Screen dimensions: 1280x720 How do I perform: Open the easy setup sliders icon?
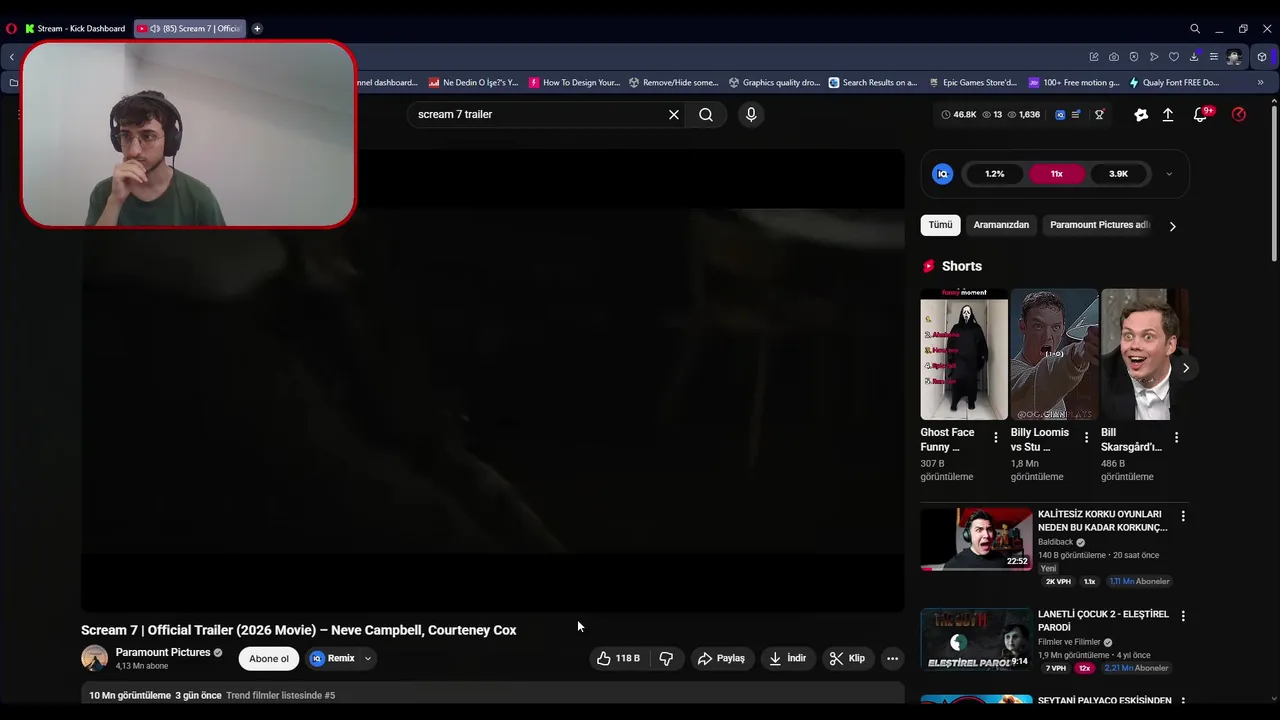point(1214,57)
